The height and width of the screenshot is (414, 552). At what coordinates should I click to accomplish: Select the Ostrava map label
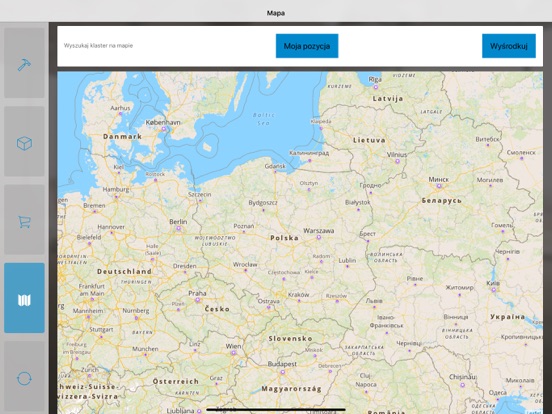coord(269,301)
